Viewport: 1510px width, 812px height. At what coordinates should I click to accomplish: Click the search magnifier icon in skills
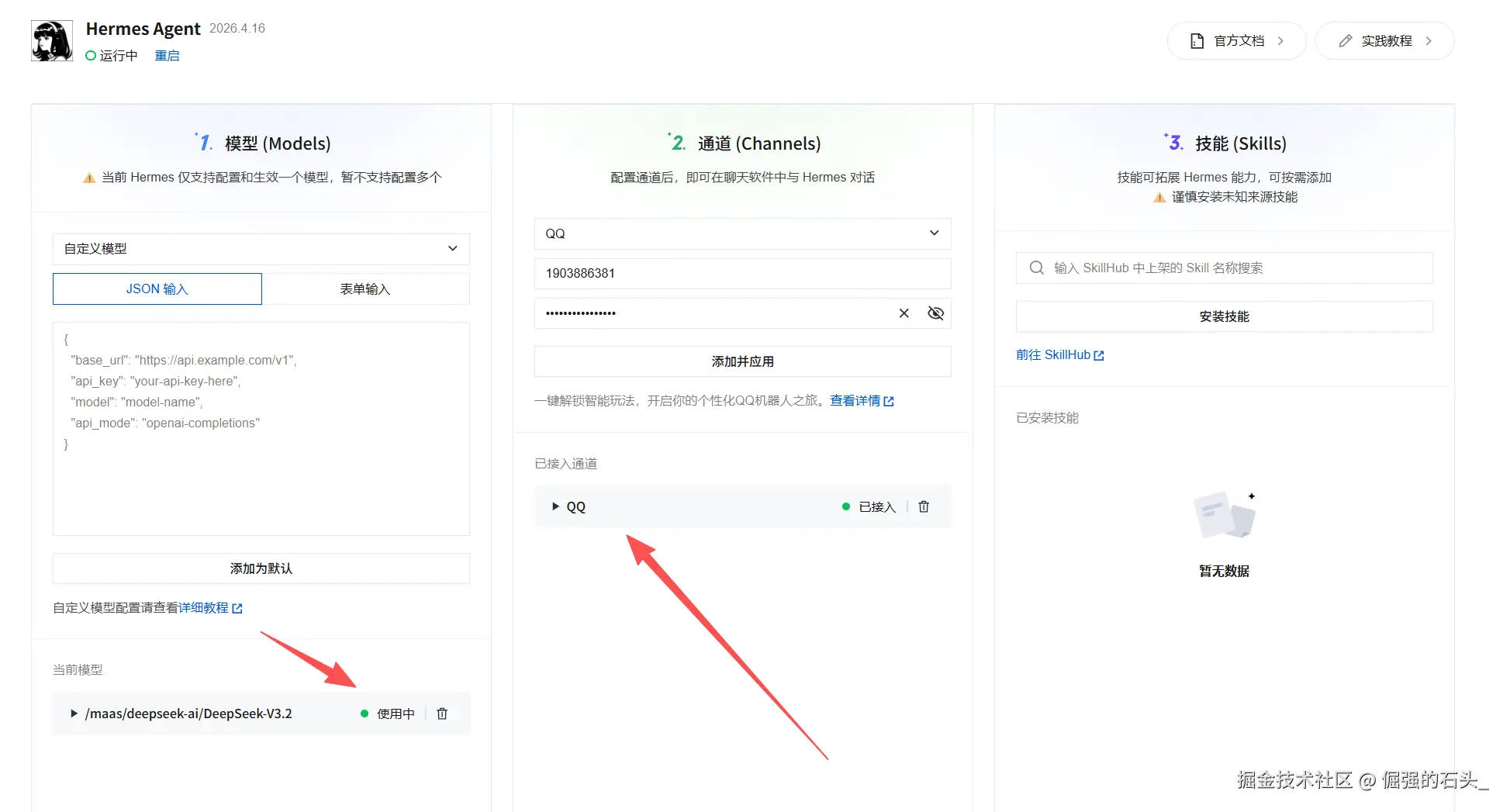pyautogui.click(x=1037, y=268)
